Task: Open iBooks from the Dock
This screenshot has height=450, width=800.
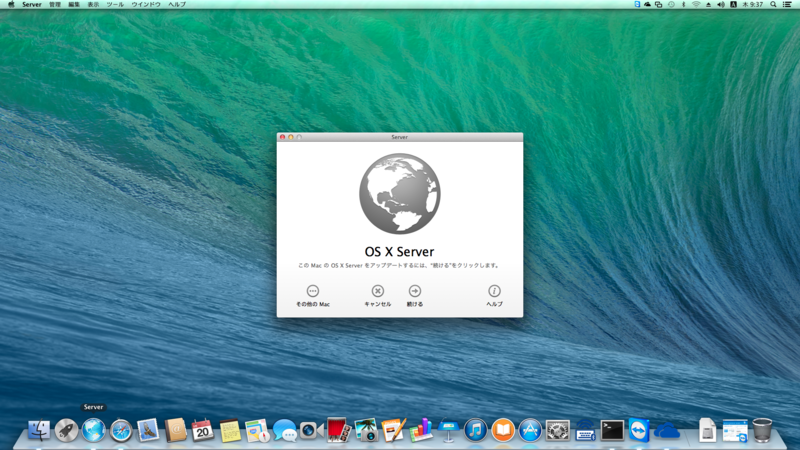Action: pos(503,430)
